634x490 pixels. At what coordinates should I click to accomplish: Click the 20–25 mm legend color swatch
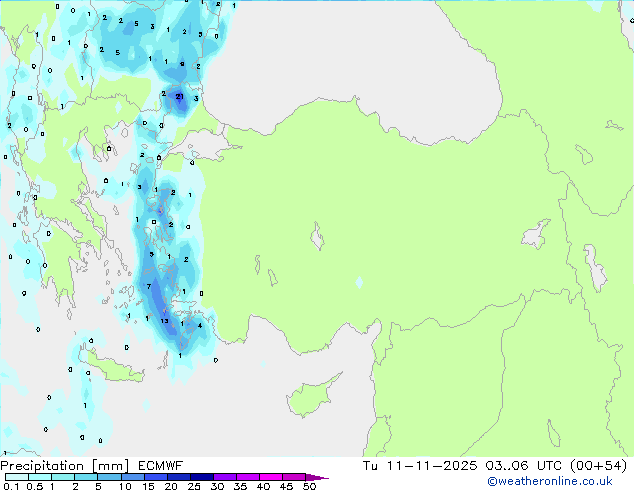(178, 477)
